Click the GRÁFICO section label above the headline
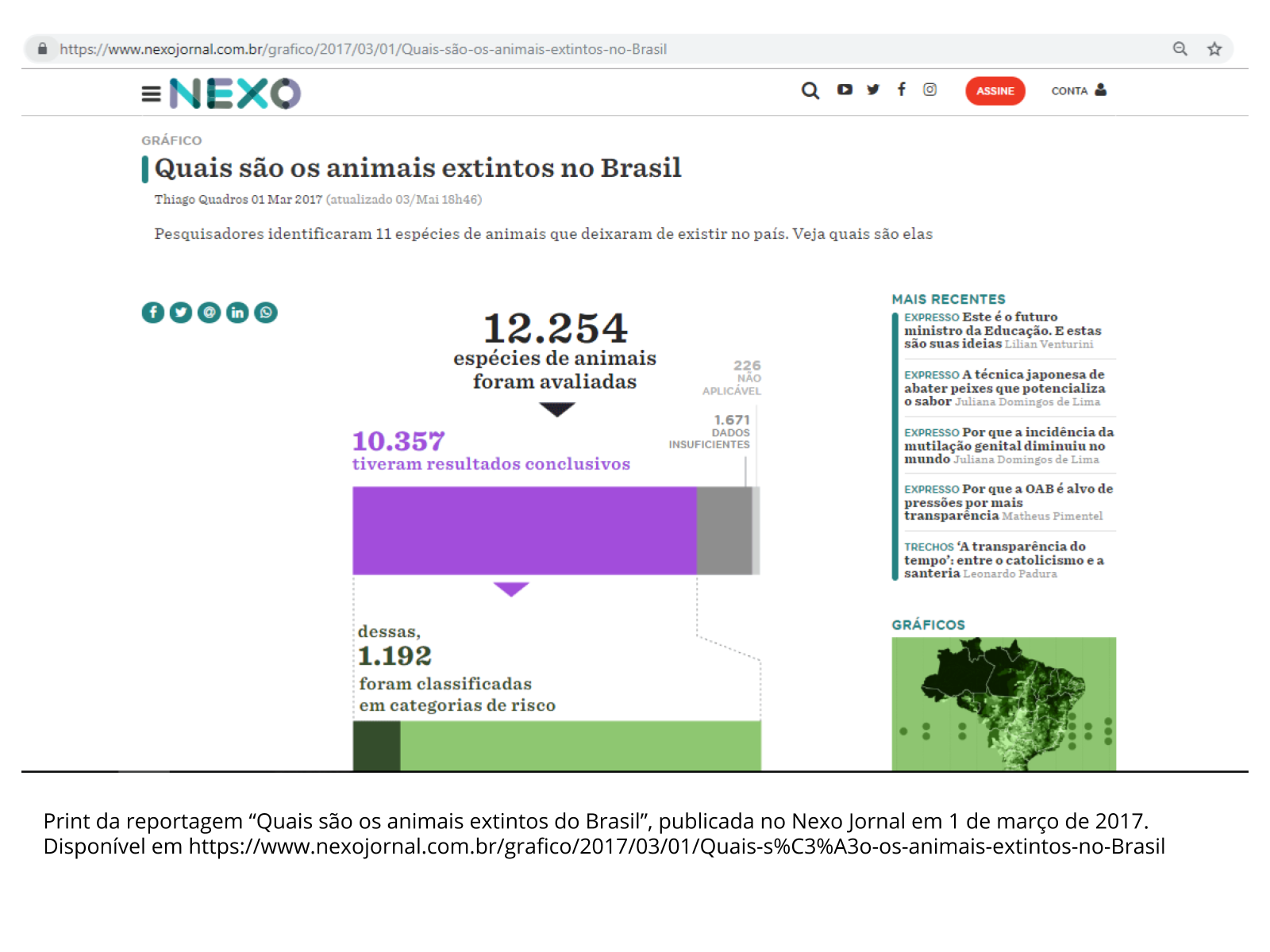The height and width of the screenshot is (952, 1270). point(171,140)
